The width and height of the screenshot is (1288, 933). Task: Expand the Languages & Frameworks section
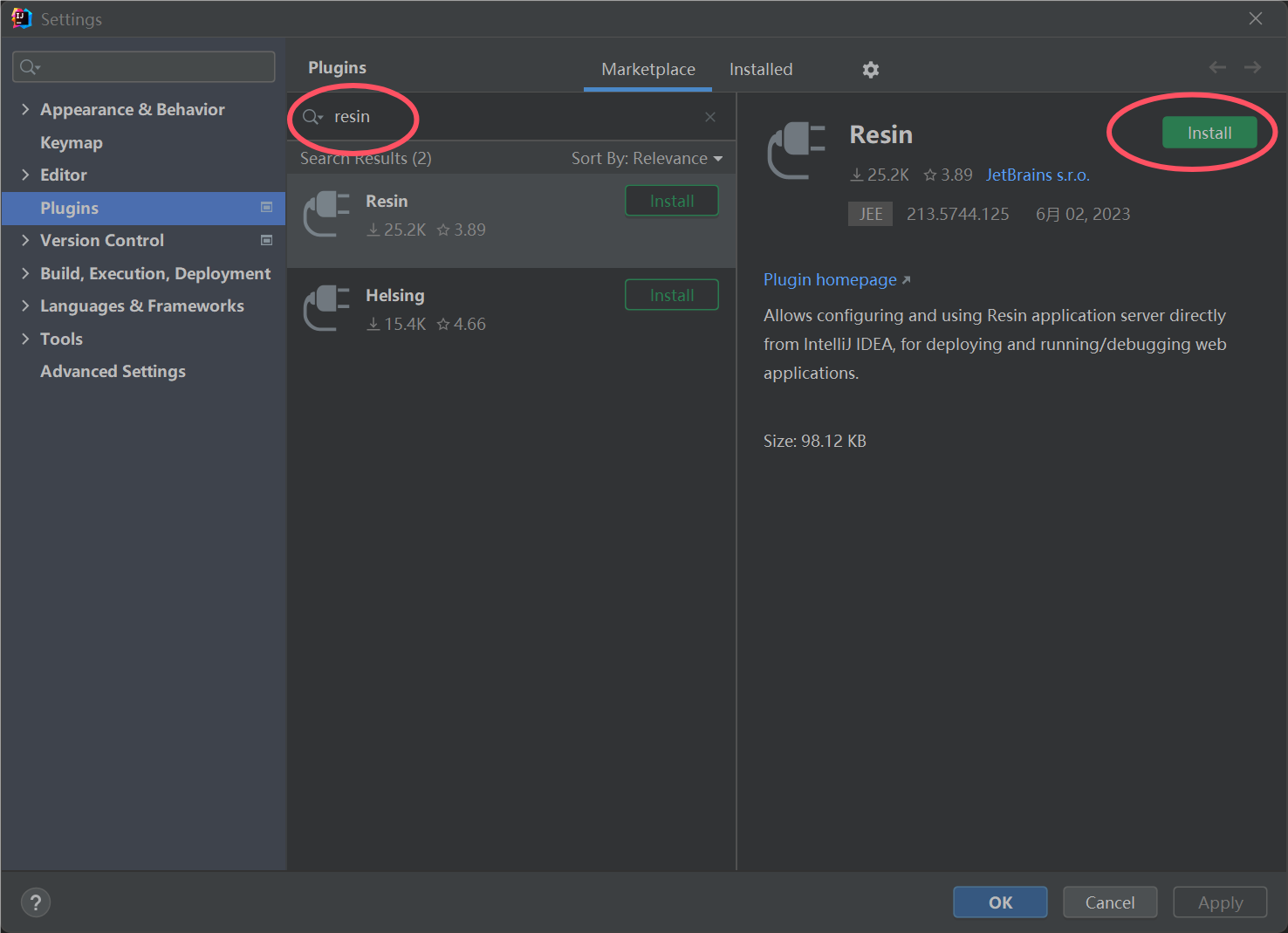pyautogui.click(x=25, y=305)
